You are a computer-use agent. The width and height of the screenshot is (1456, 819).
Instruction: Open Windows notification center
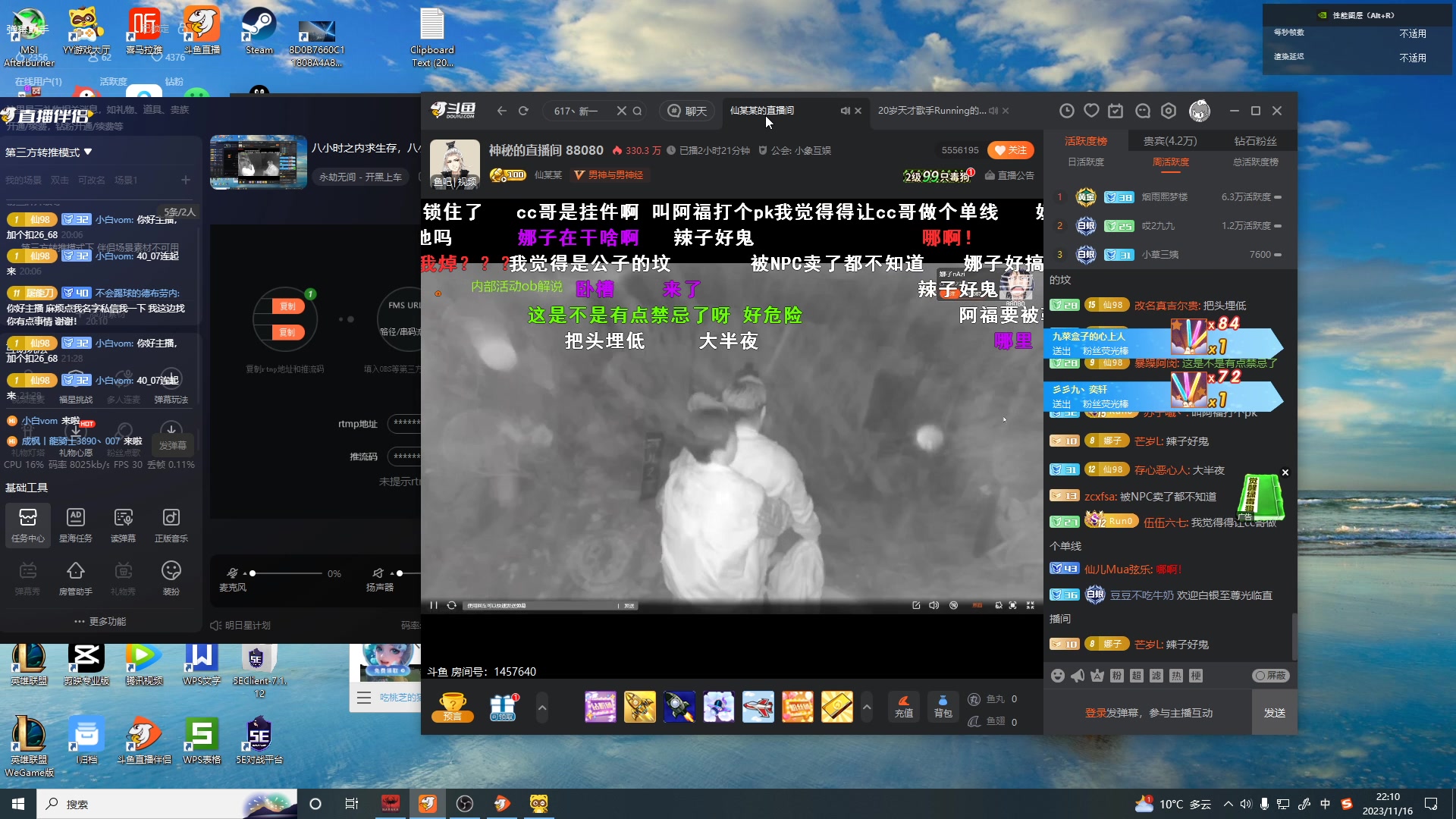point(1431,804)
